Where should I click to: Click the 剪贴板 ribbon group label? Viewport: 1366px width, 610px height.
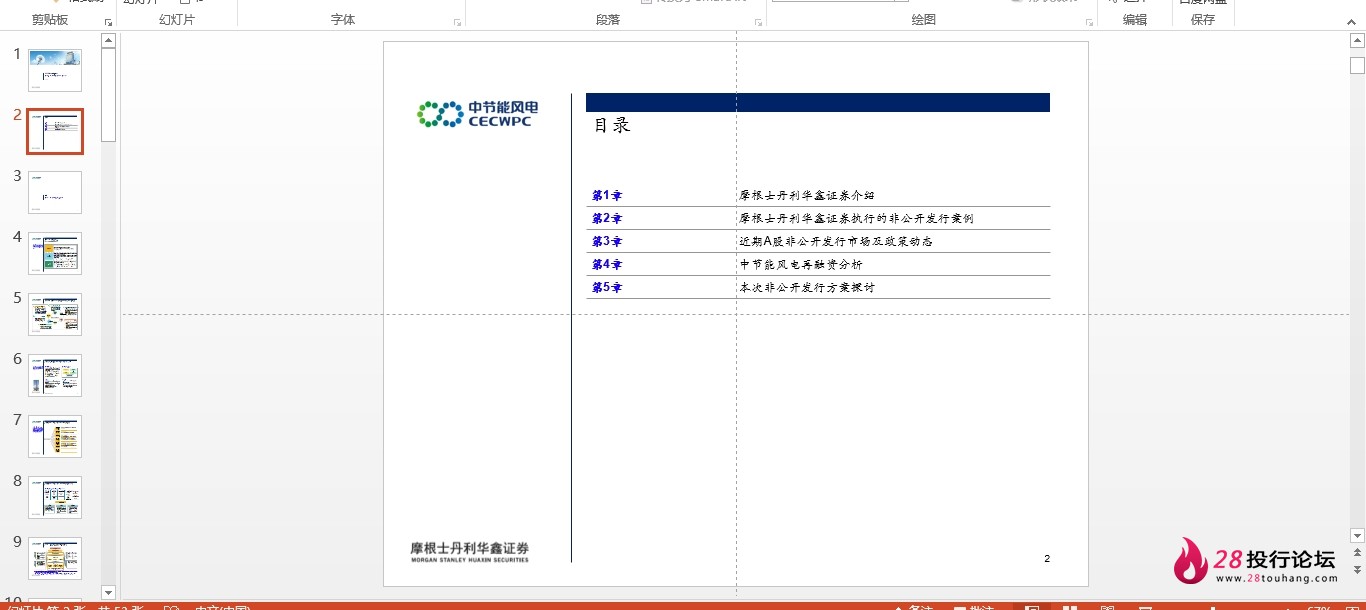pyautogui.click(x=50, y=20)
